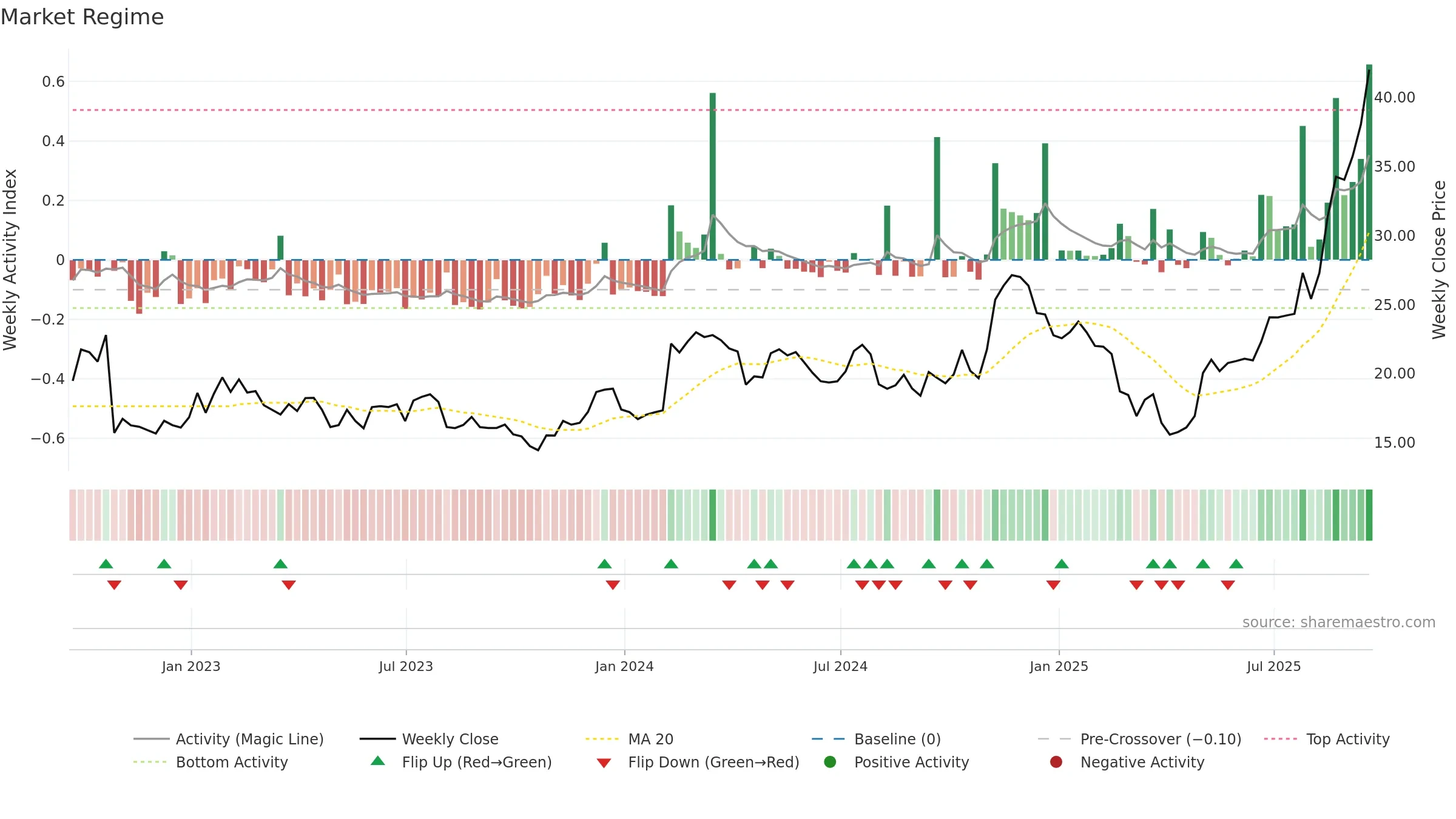Click the Market Regime chart title
Image resolution: width=1456 pixels, height=819 pixels.
tap(82, 17)
